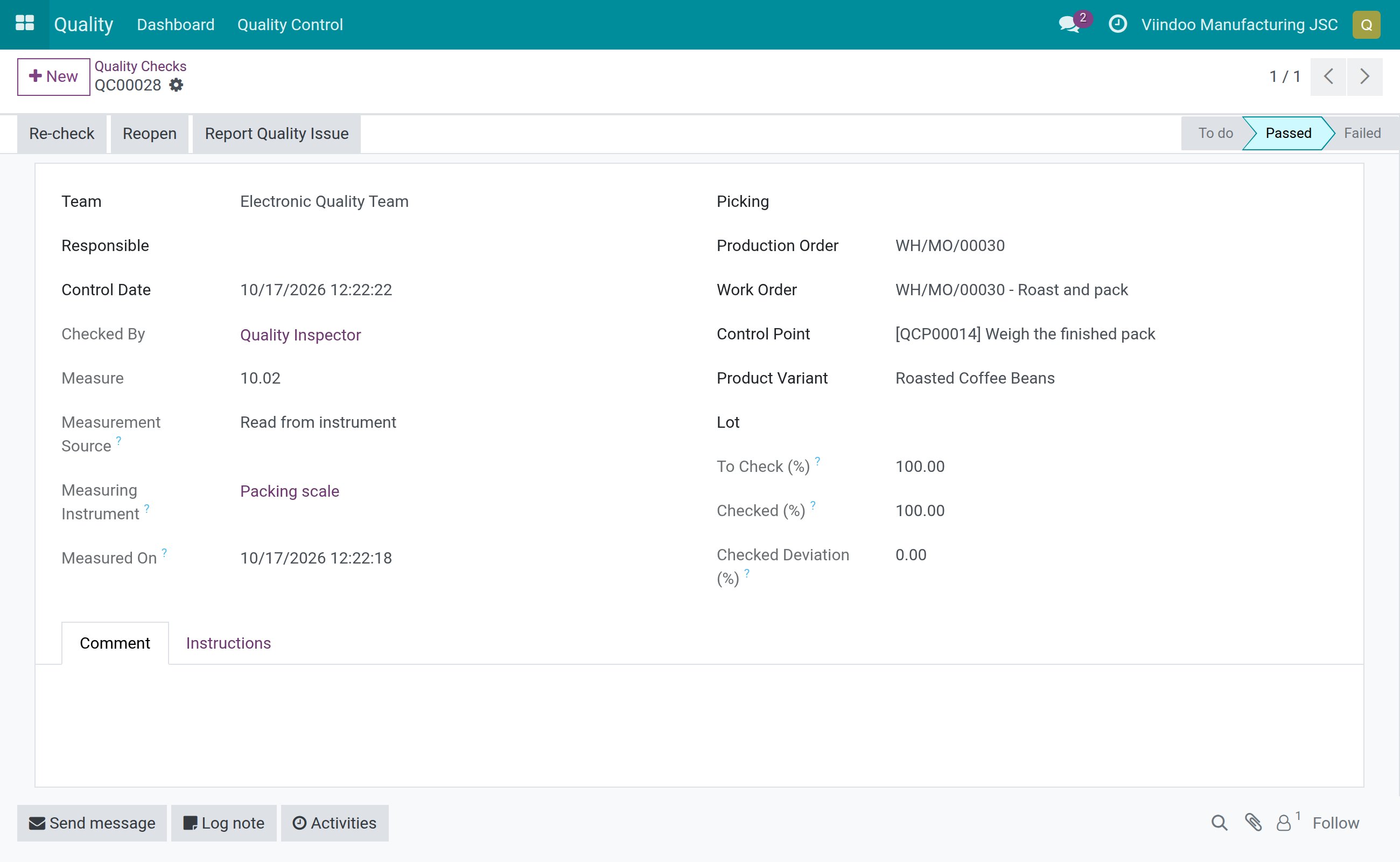
Task: Click the Electronic Quality Team value
Action: [x=324, y=201]
